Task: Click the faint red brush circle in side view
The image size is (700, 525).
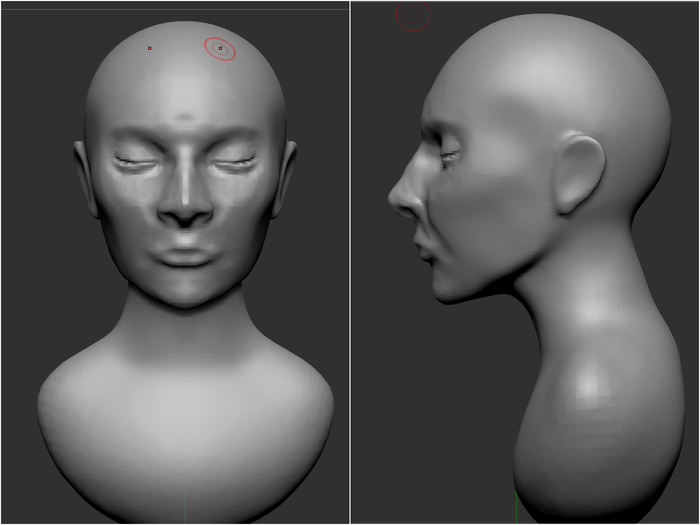Action: click(413, 13)
